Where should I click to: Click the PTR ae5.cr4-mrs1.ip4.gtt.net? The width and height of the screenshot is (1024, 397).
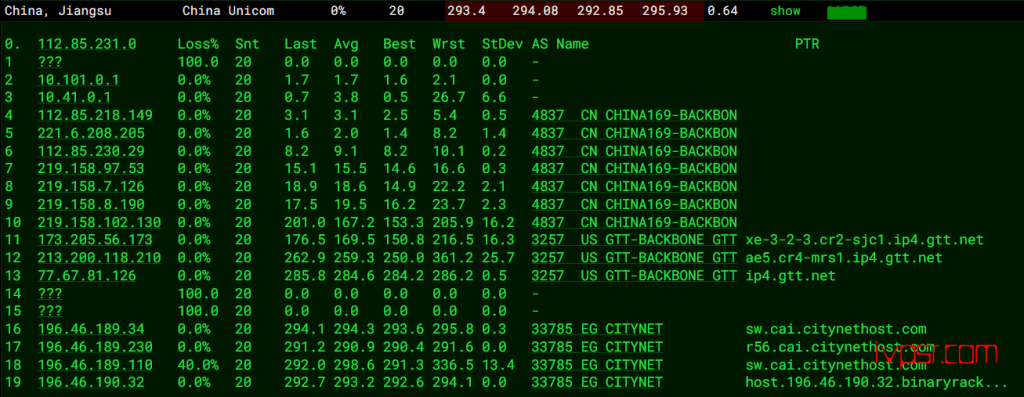pyautogui.click(x=844, y=258)
